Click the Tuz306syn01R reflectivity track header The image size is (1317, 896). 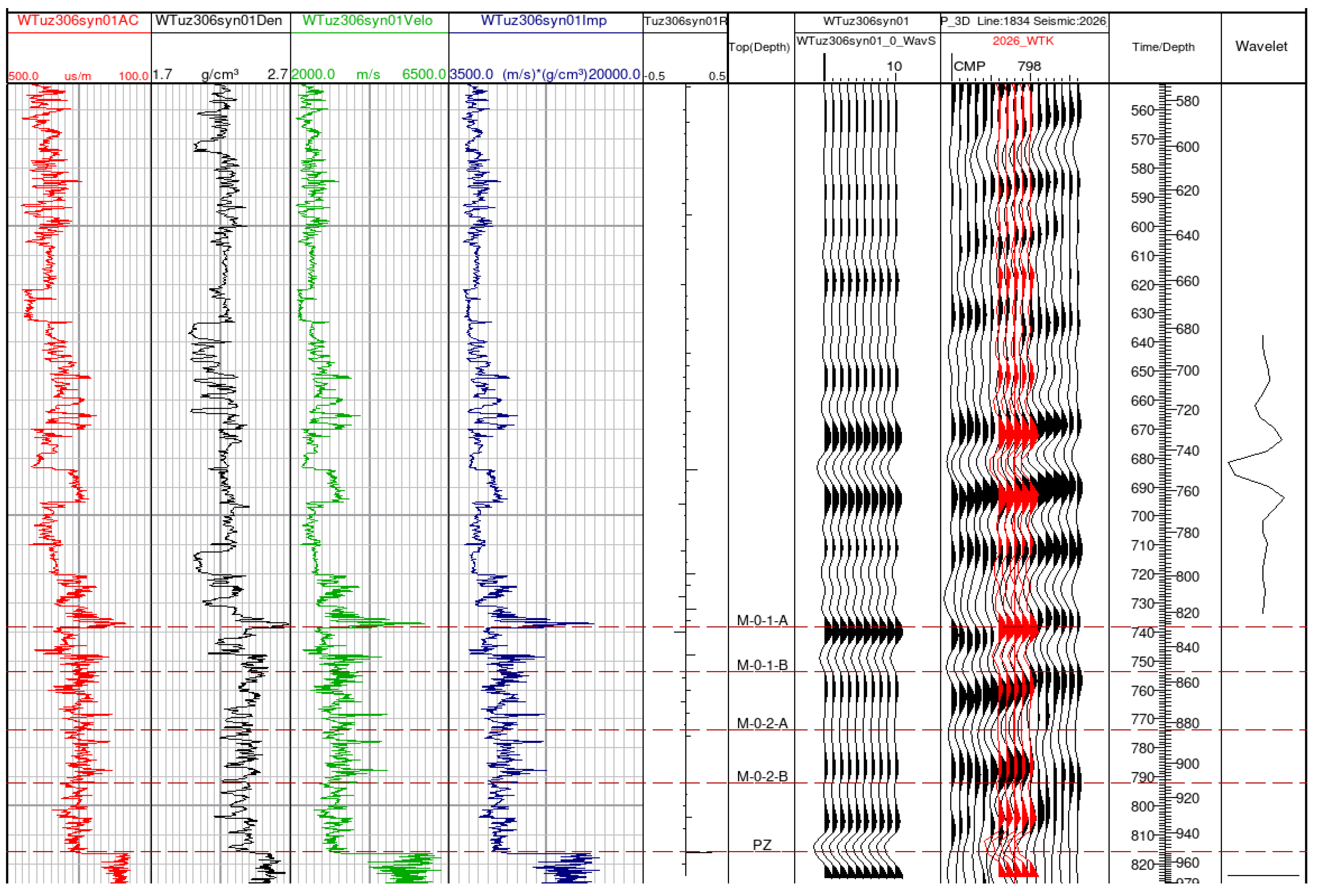click(x=685, y=21)
